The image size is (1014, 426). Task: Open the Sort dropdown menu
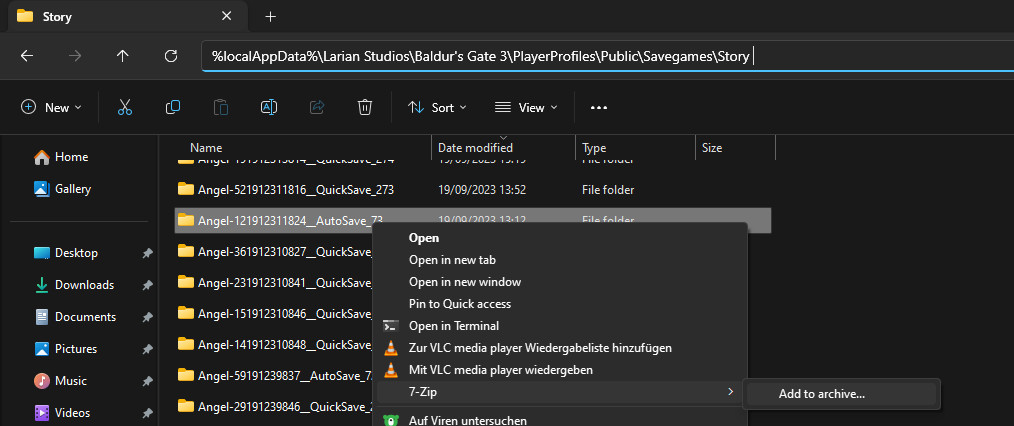click(437, 107)
